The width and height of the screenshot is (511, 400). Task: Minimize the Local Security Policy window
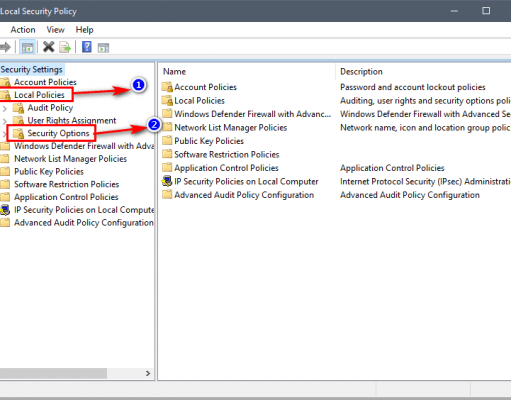454,11
